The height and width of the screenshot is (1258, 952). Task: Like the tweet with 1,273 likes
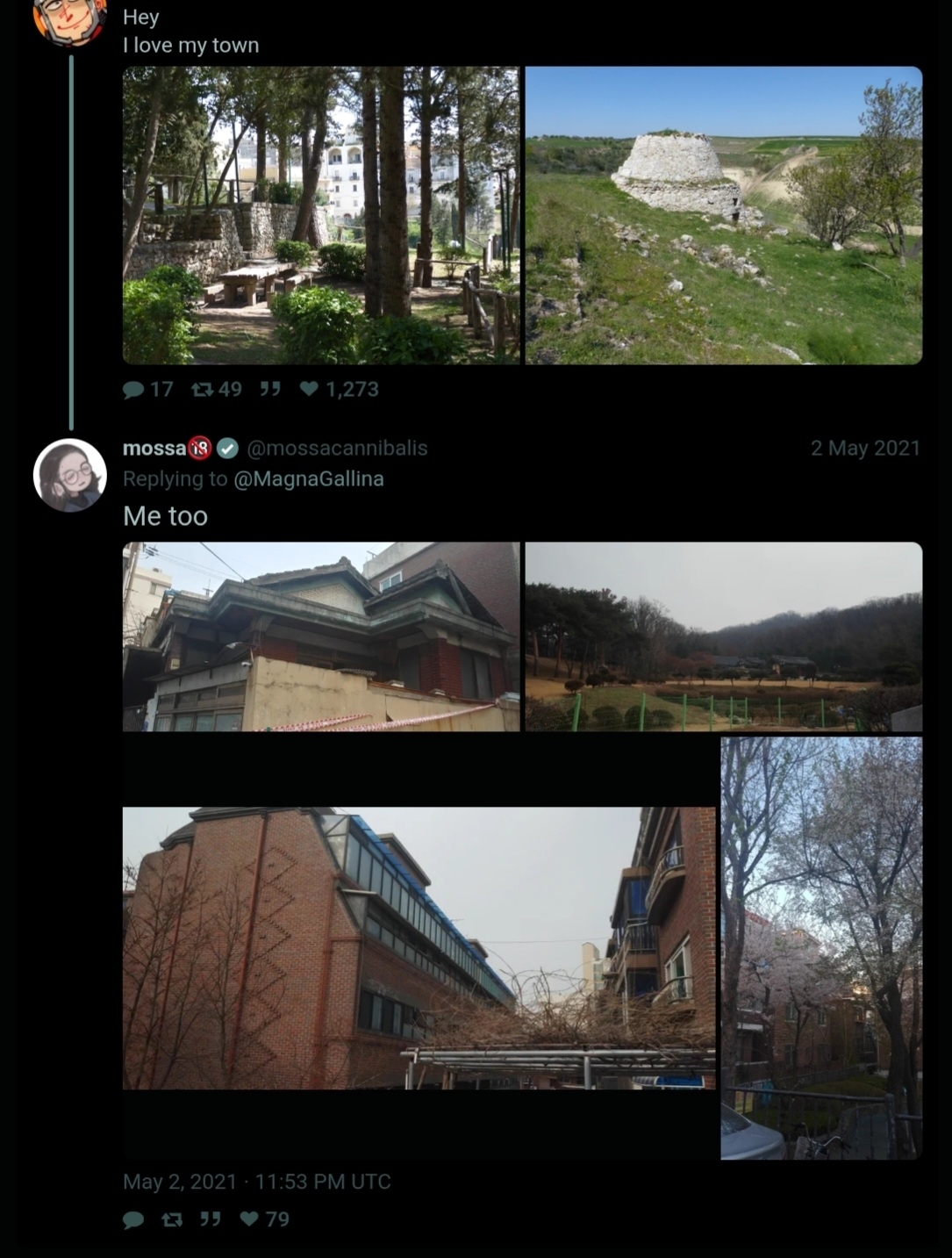point(309,389)
